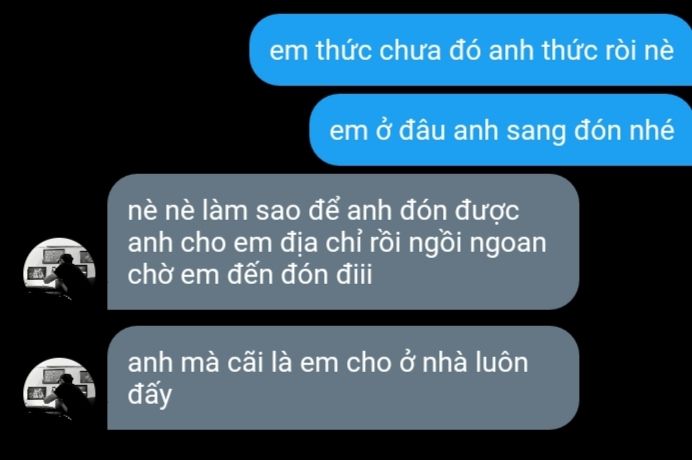The width and height of the screenshot is (692, 460).
Task: Tap the gray 'anh mà cãi là em cho ở nhà' bubble
Action: pos(343,378)
